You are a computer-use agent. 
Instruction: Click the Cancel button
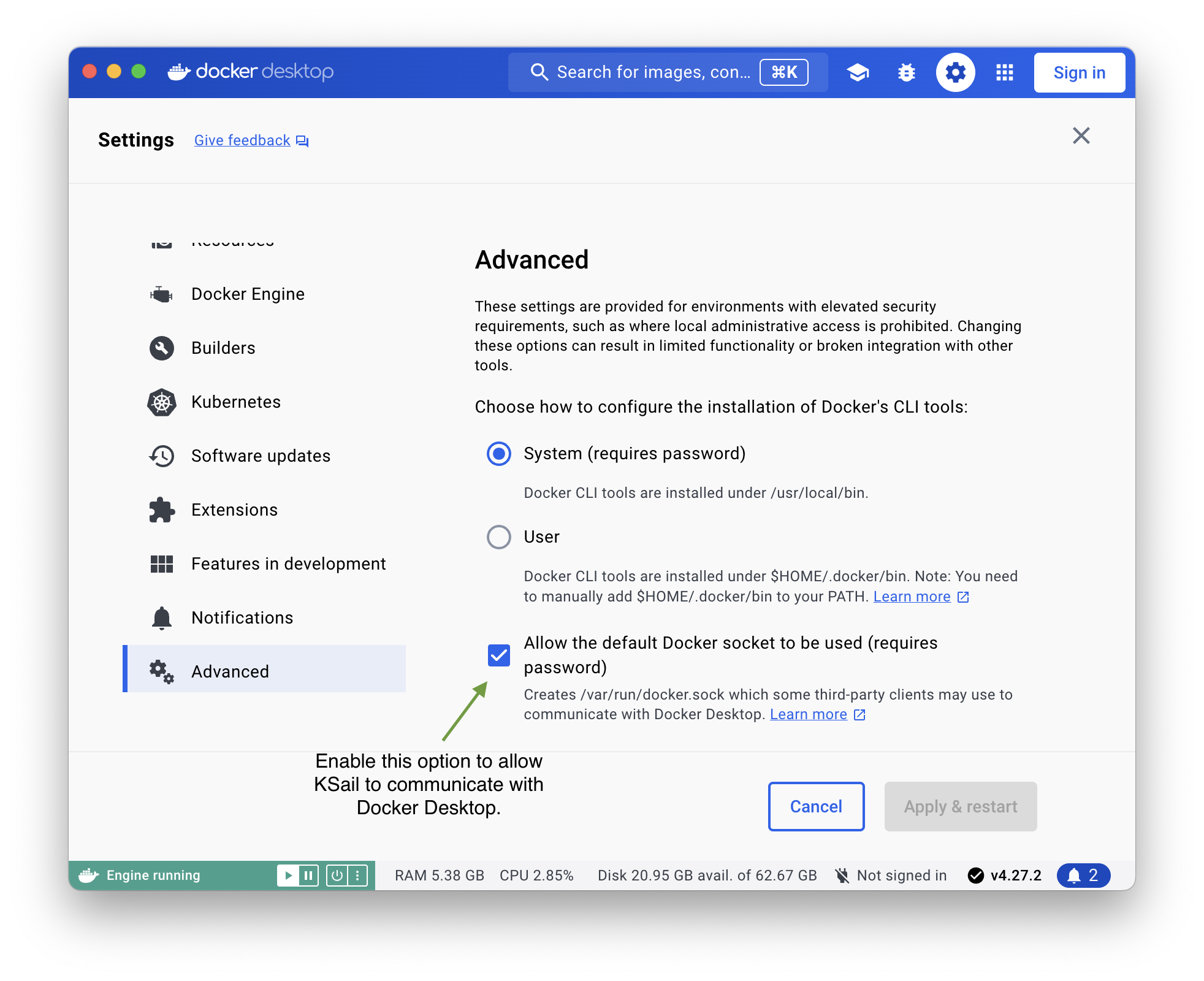[816, 805]
